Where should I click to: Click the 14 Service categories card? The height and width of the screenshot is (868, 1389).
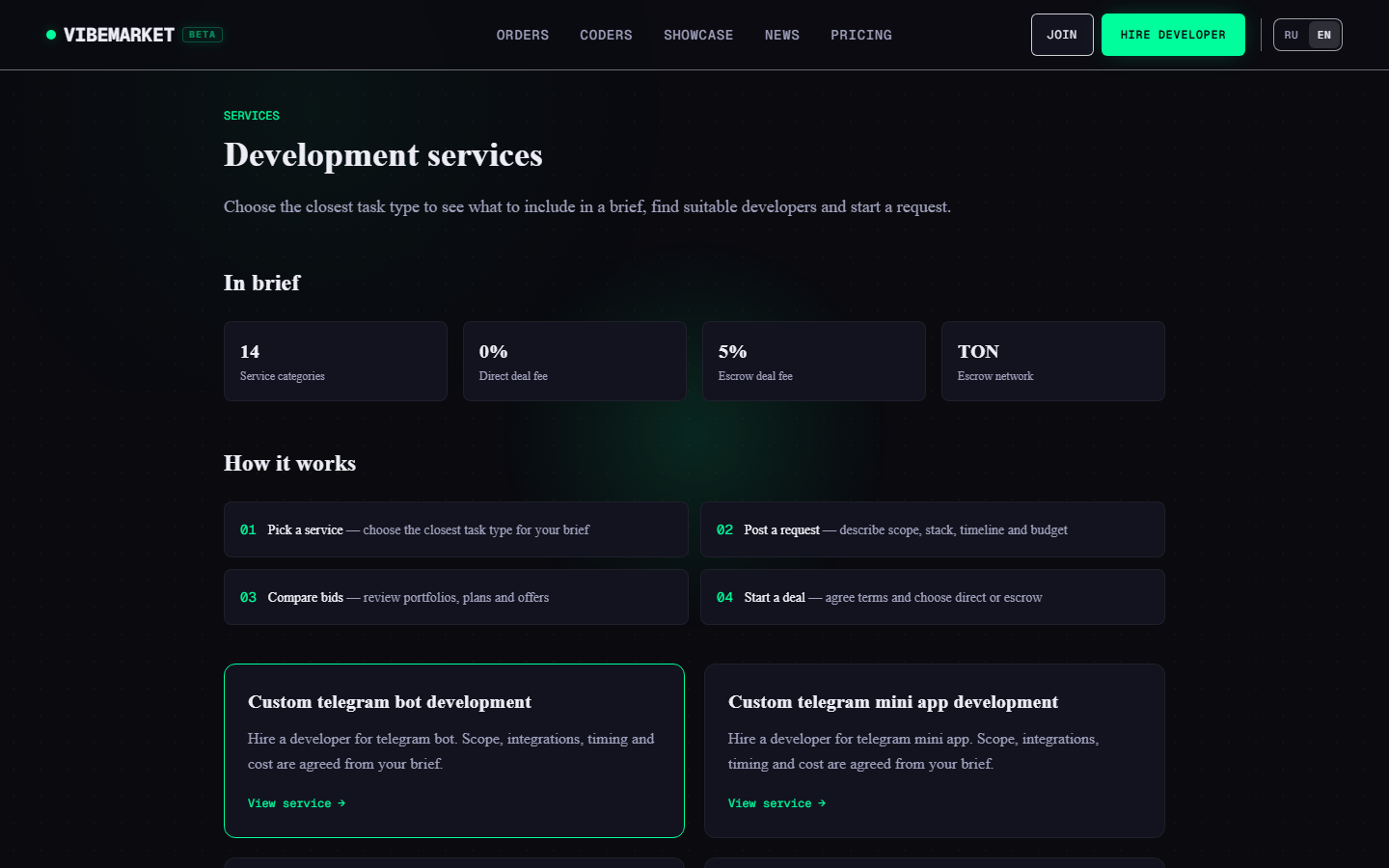pos(336,362)
